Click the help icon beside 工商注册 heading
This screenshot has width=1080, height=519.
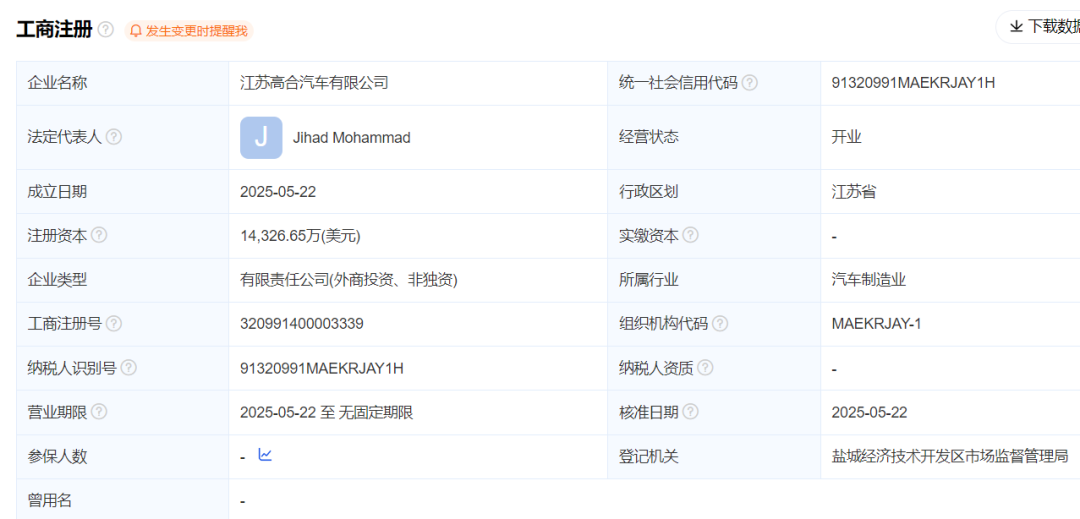pyautogui.click(x=106, y=30)
